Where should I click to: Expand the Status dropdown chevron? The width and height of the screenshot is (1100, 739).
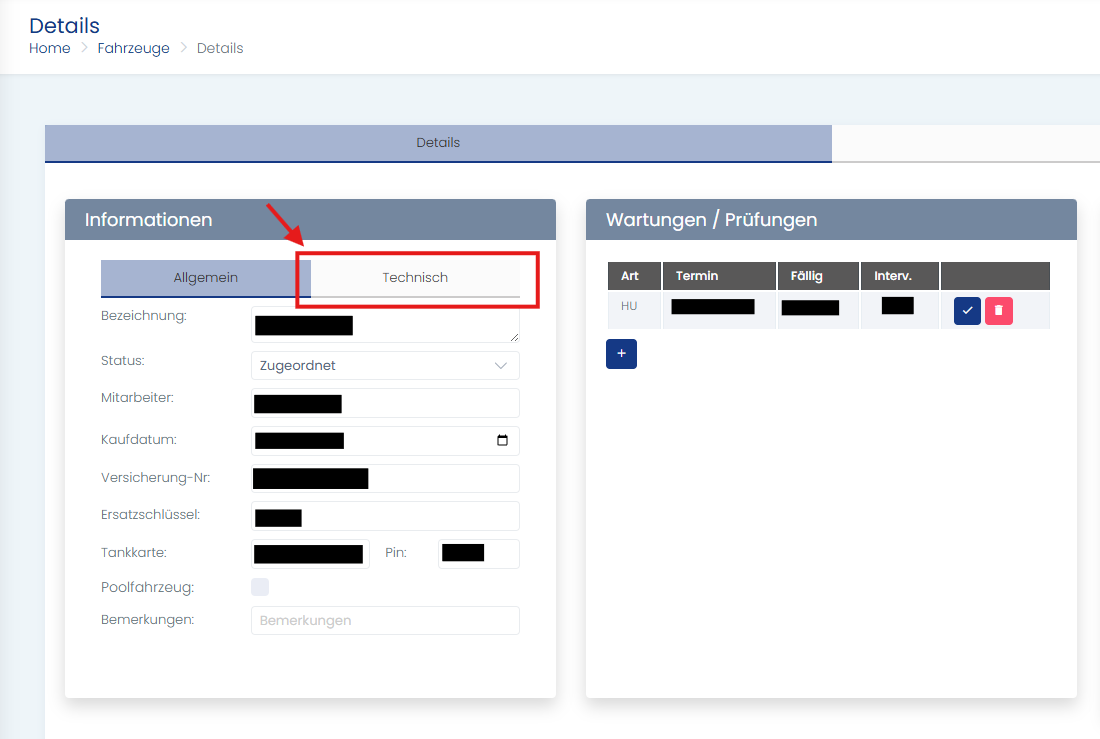(501, 366)
